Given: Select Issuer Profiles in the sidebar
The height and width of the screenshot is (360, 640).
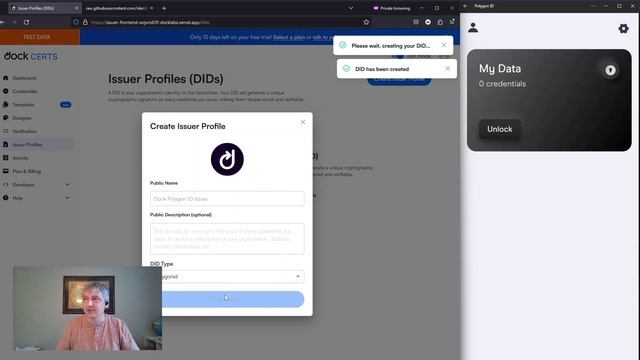Looking at the screenshot, I should point(27,144).
